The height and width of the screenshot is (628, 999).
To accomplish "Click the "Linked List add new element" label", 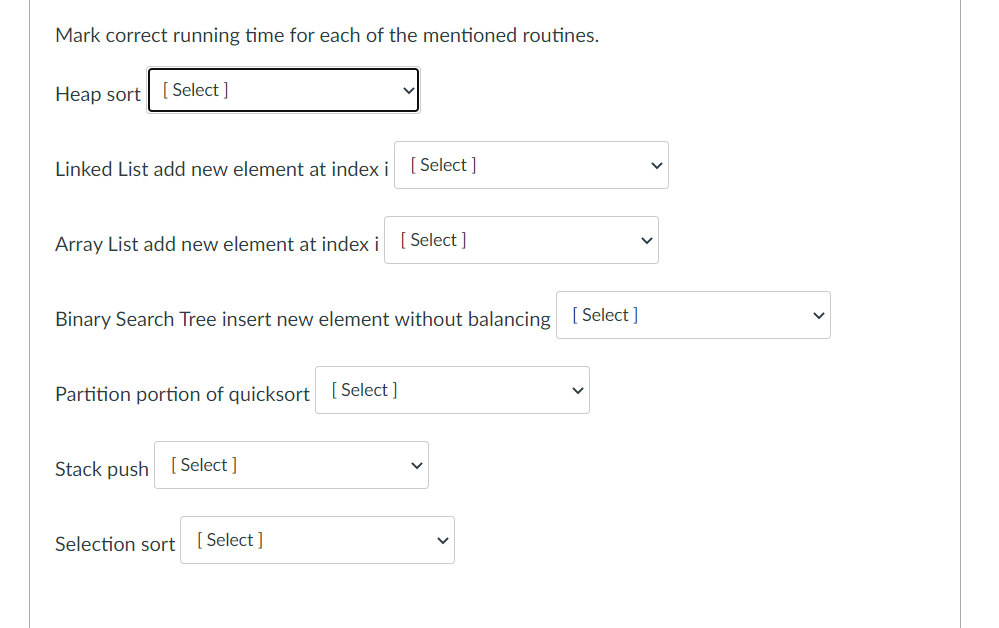I will 222,169.
